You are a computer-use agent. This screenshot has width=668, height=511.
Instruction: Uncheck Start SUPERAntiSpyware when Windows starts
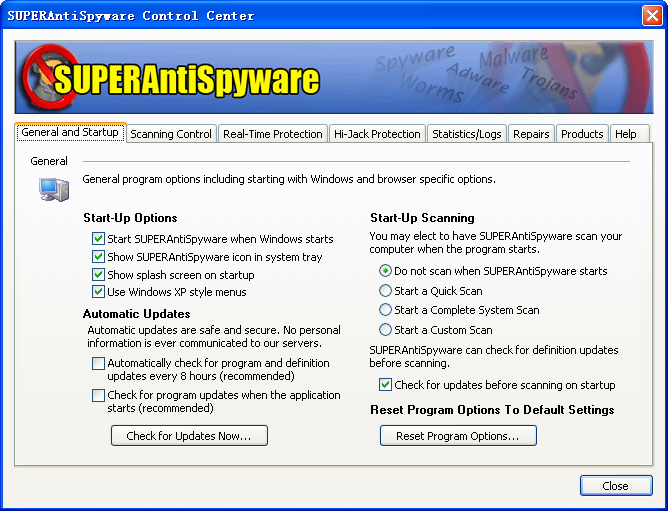click(x=98, y=239)
